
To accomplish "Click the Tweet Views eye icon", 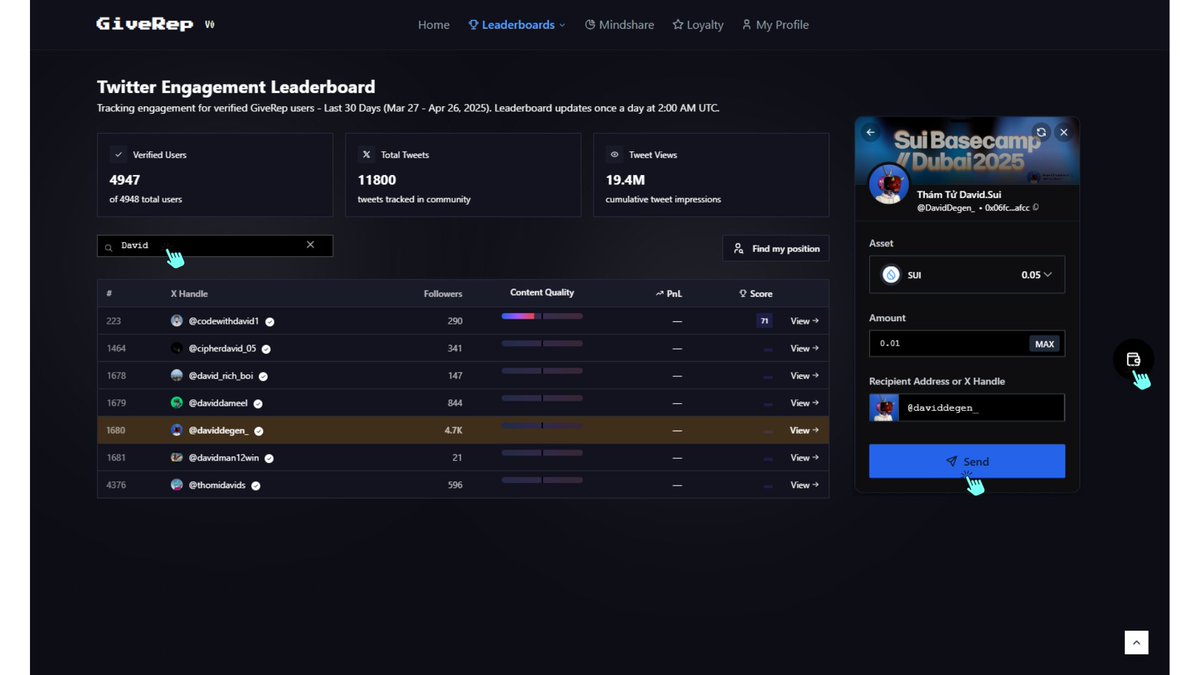I will click(614, 155).
